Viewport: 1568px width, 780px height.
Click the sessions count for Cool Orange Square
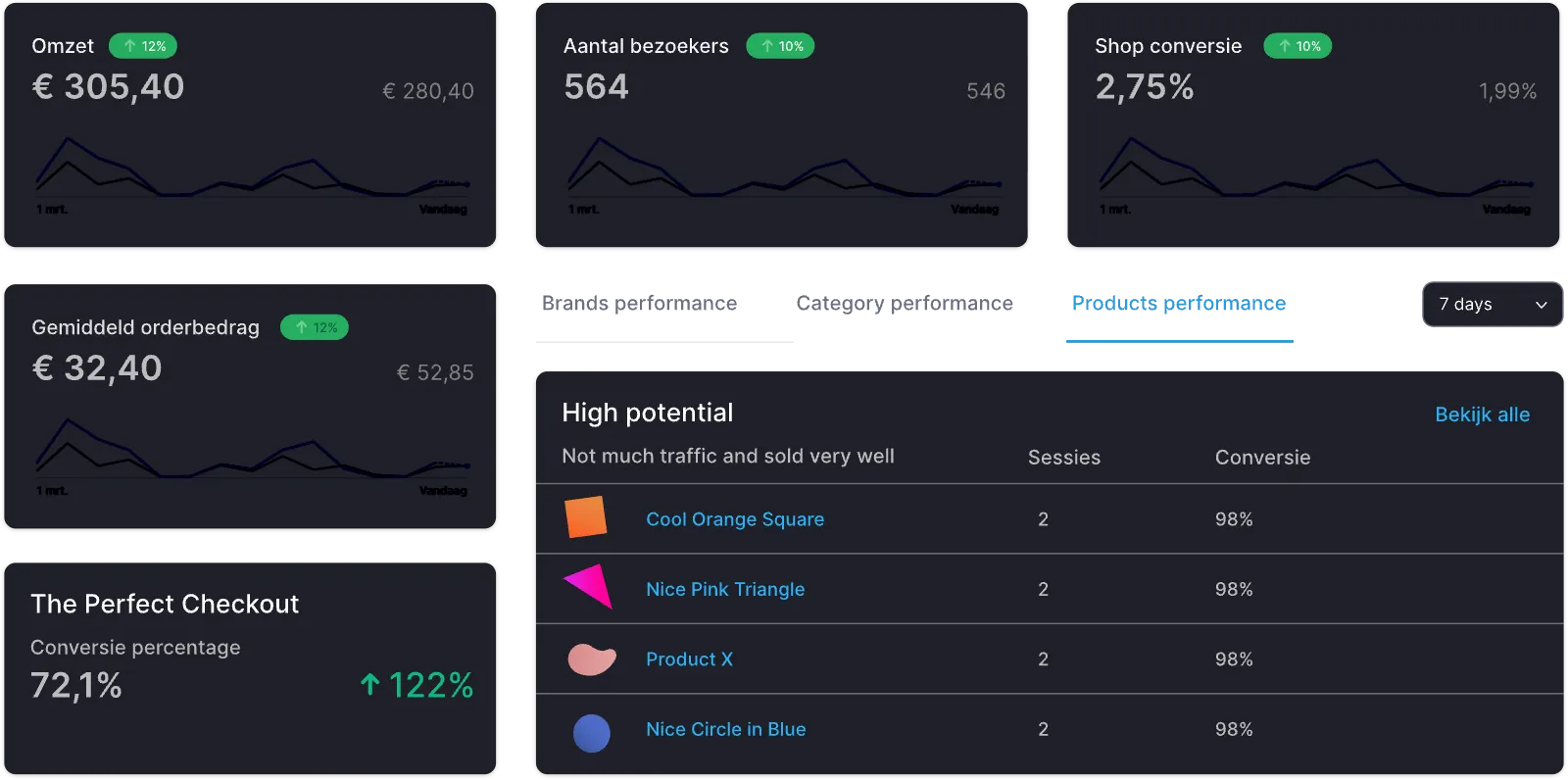point(1043,519)
